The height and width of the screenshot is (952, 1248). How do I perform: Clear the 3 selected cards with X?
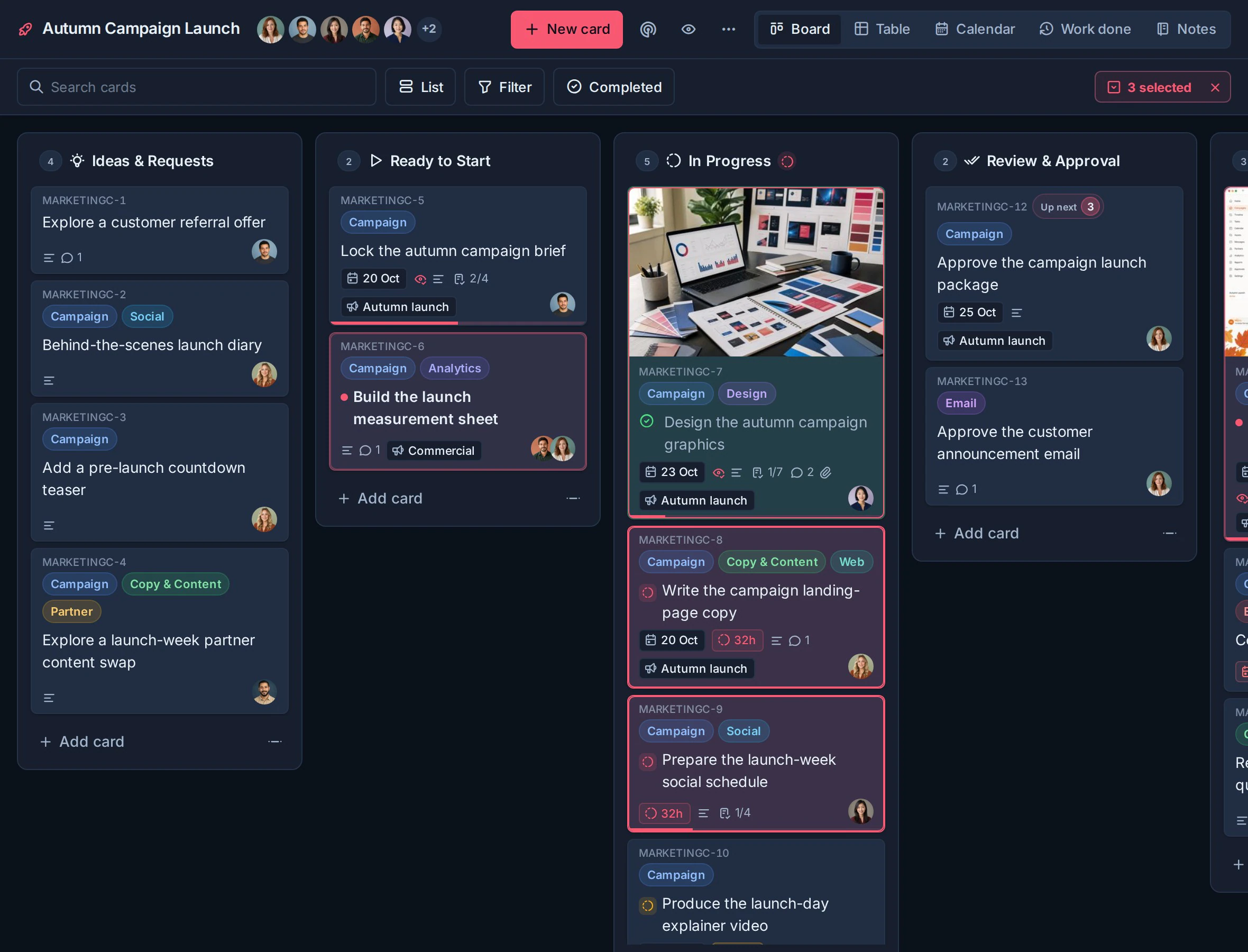[x=1215, y=87]
